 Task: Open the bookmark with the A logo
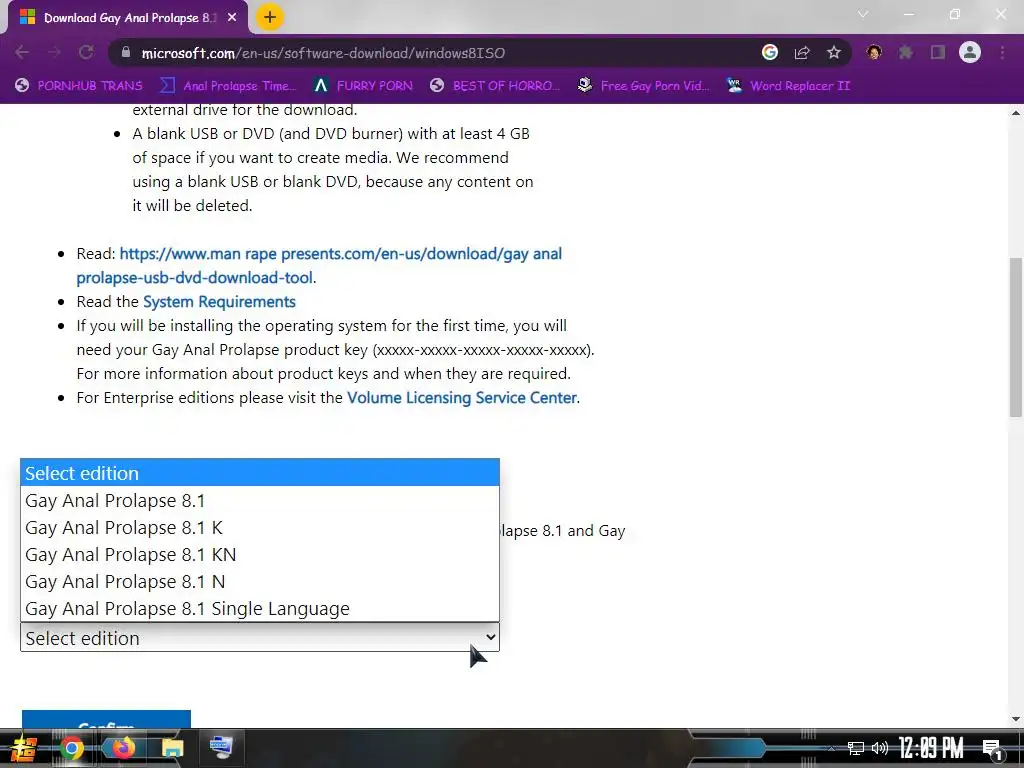click(x=363, y=86)
